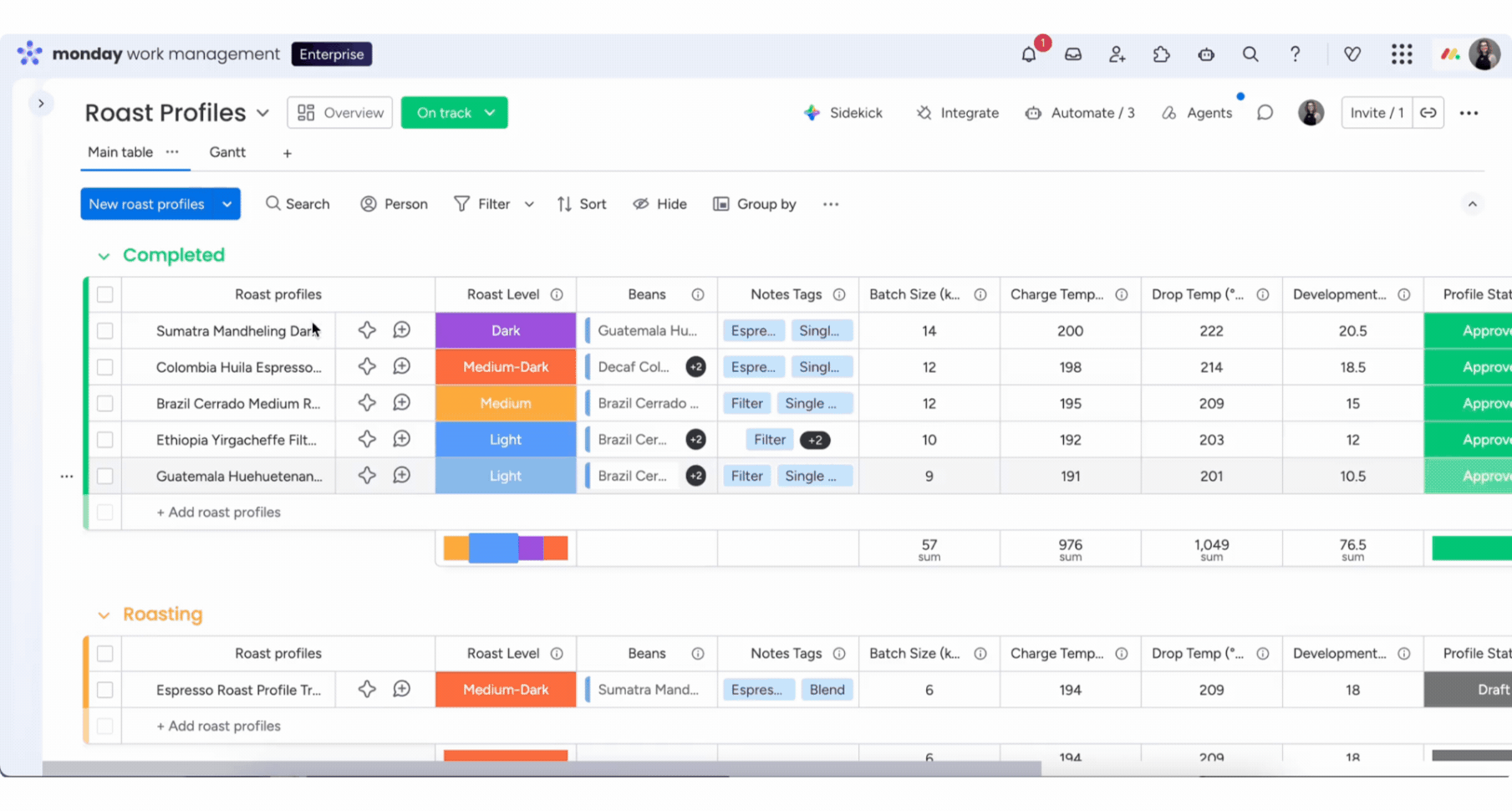Open the Sort menu
1512x811 pixels.
coord(582,204)
